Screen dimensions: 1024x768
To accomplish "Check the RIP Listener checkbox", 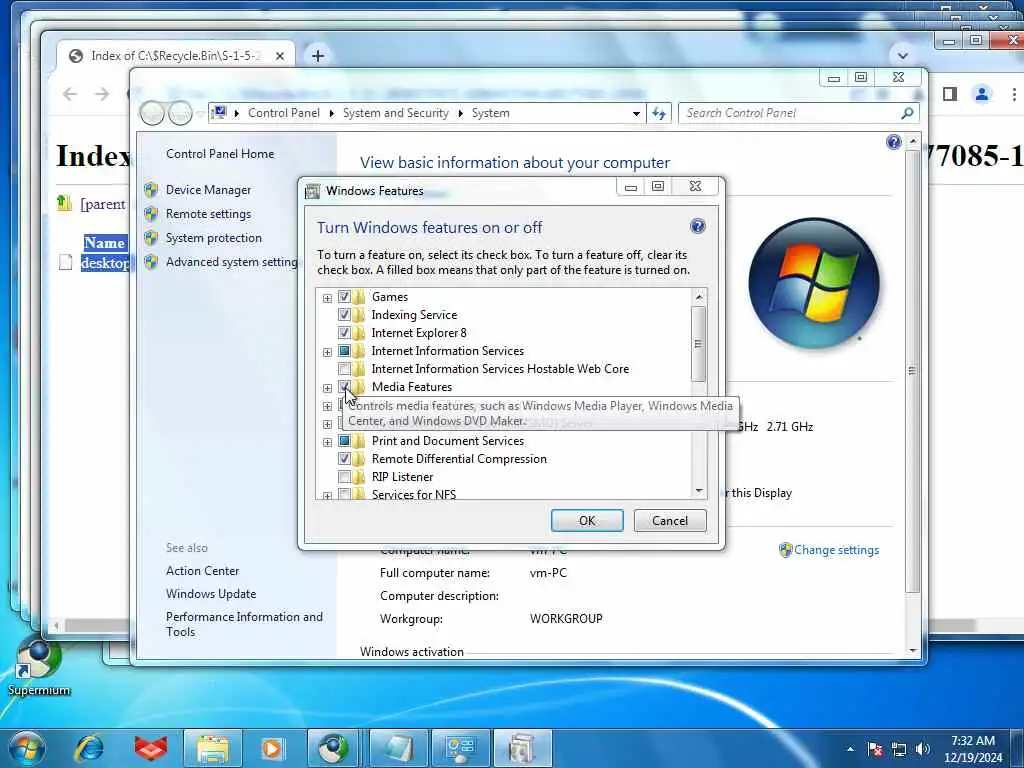I will [x=344, y=477].
